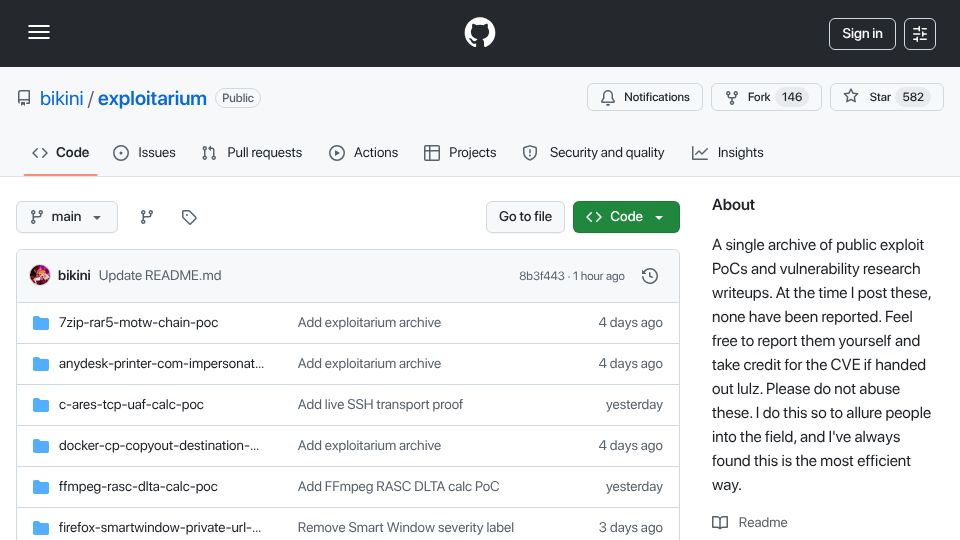
Task: Open the c-ares-tcp-uaf-calc-poc folder
Action: point(131,405)
